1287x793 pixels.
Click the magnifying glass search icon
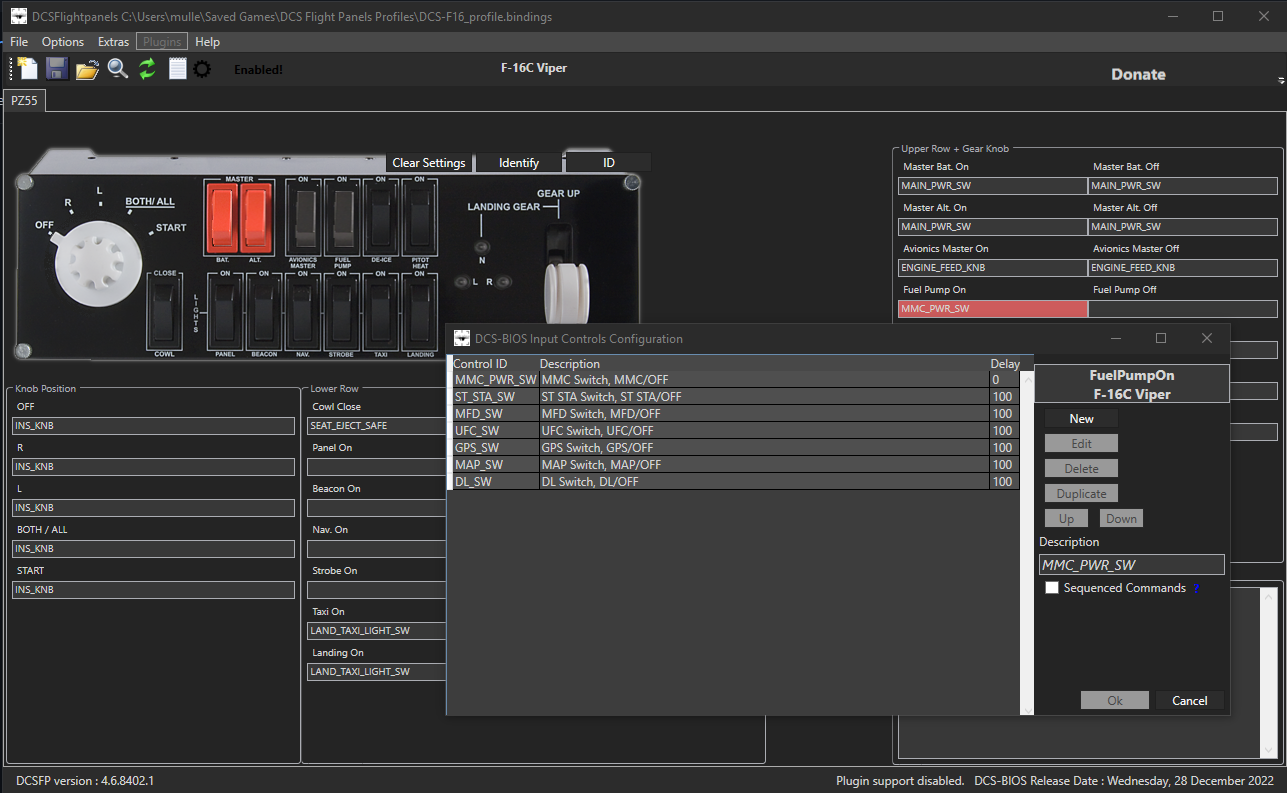click(118, 69)
